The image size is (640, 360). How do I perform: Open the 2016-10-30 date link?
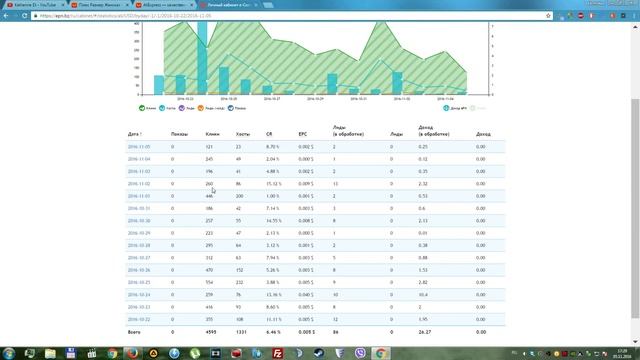(139, 220)
